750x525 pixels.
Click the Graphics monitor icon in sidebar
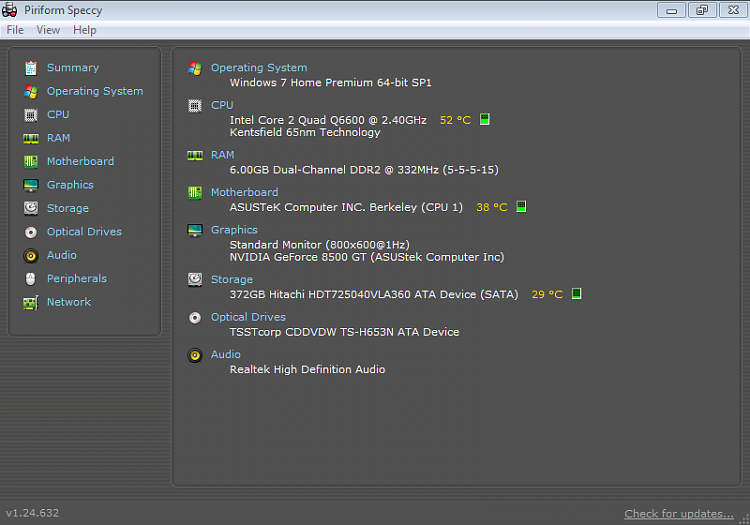[x=31, y=185]
